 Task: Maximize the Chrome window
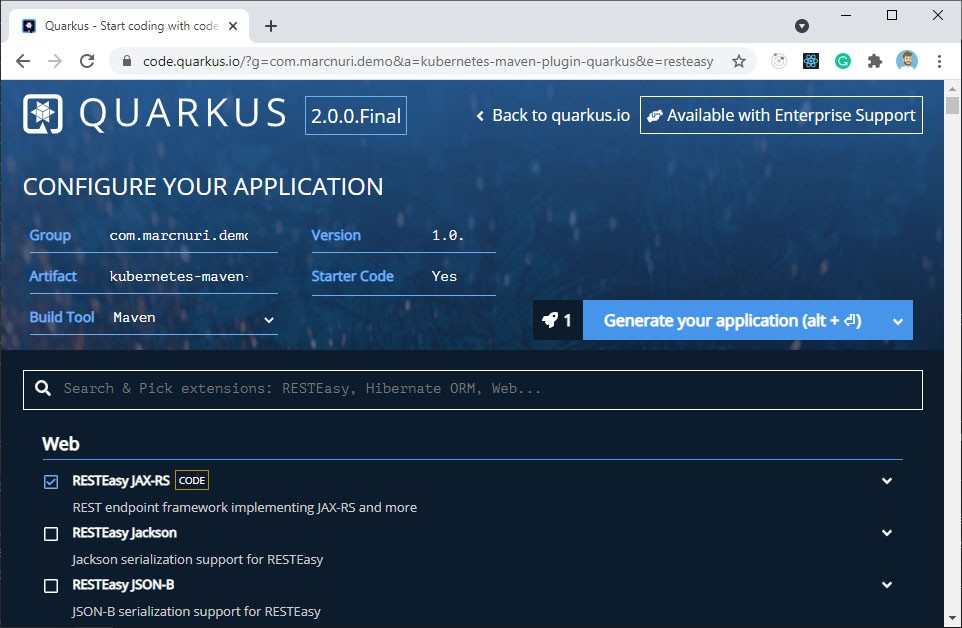pyautogui.click(x=892, y=15)
